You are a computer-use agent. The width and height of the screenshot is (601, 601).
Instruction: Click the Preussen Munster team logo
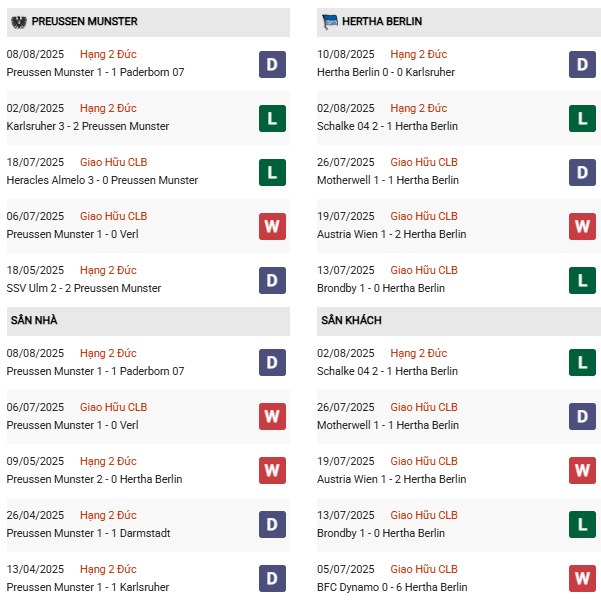coord(18,21)
